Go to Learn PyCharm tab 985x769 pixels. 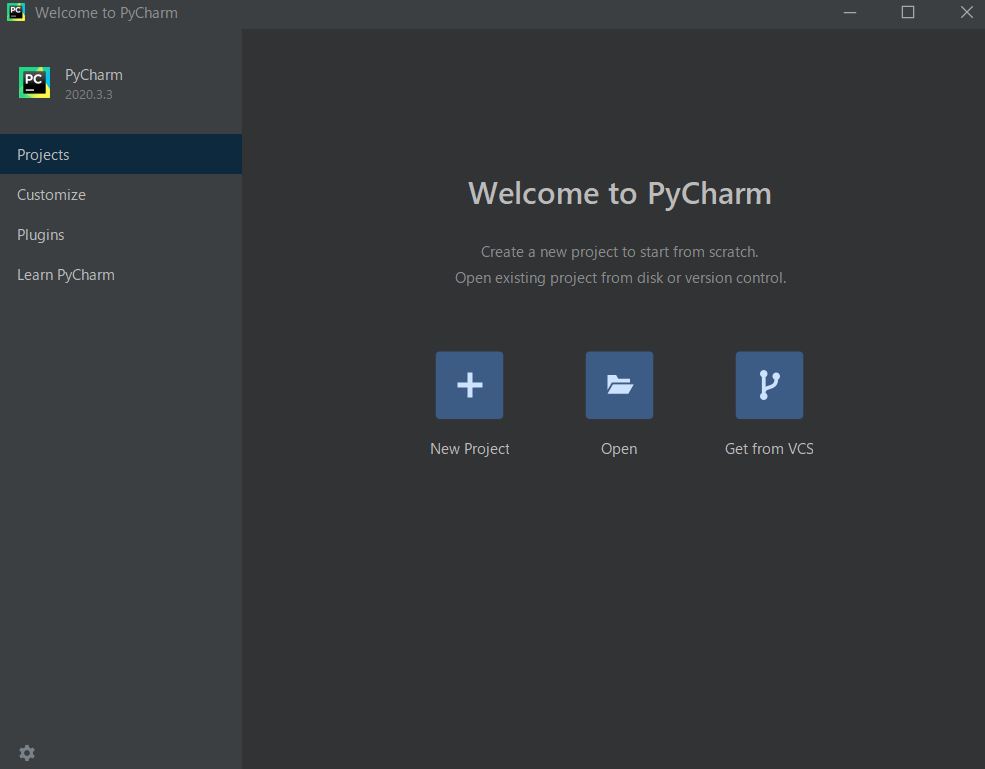121,275
